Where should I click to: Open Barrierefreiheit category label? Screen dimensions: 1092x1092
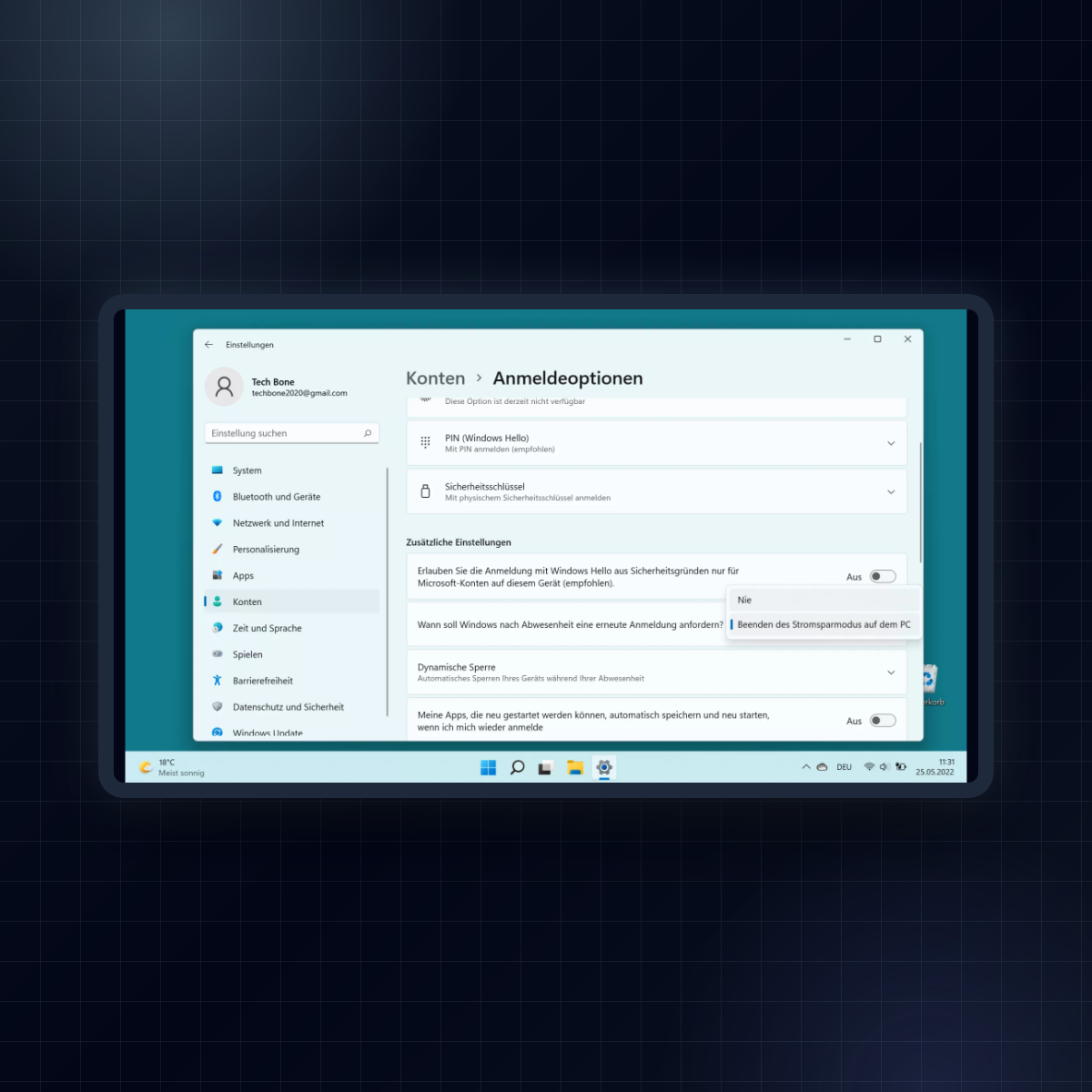[x=263, y=681]
